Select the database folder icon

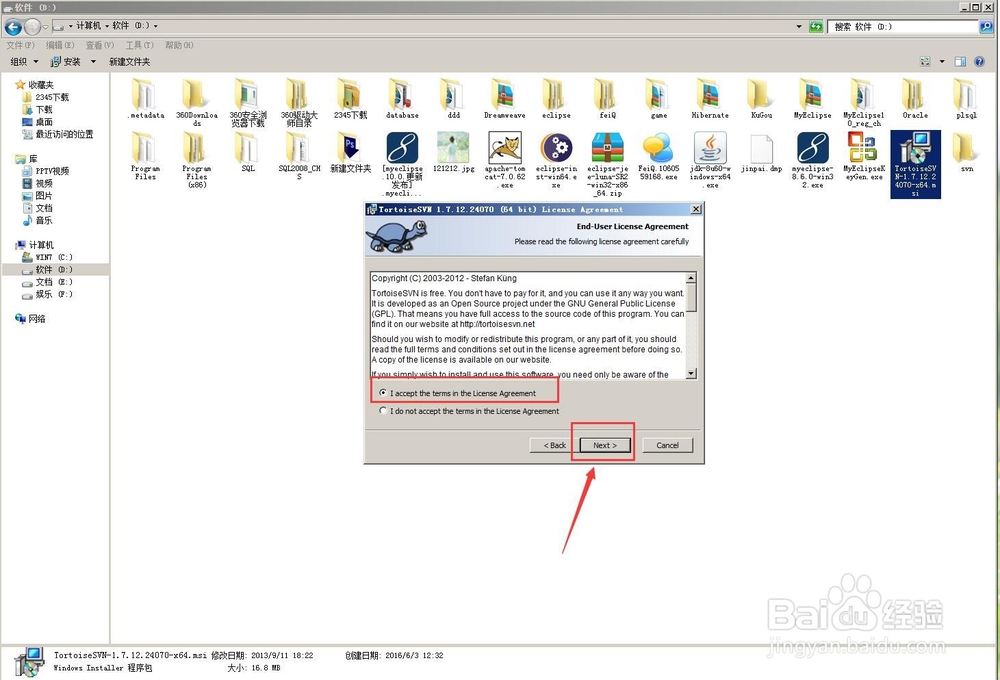(x=402, y=94)
